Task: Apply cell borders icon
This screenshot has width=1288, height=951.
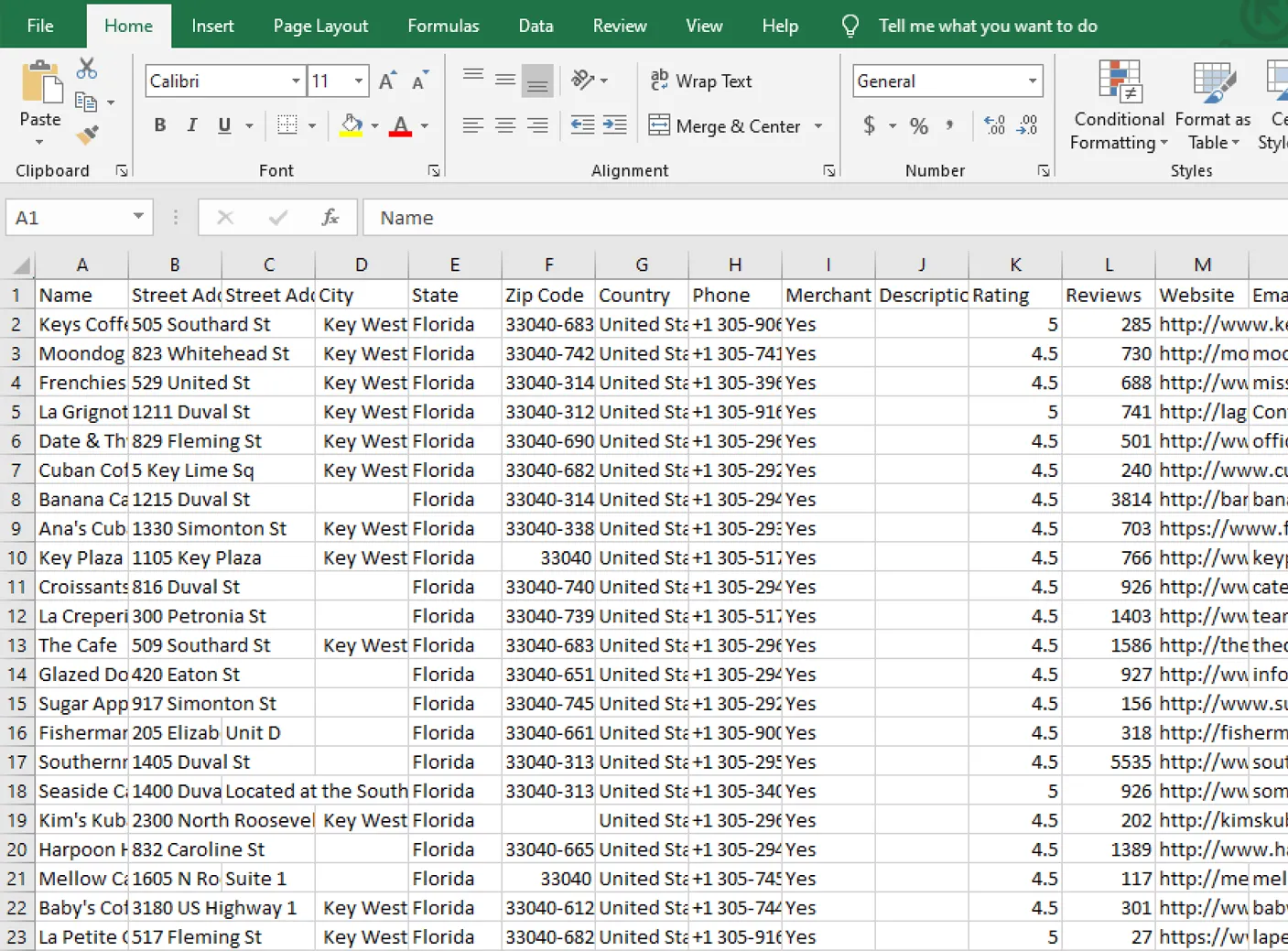Action: [x=287, y=125]
